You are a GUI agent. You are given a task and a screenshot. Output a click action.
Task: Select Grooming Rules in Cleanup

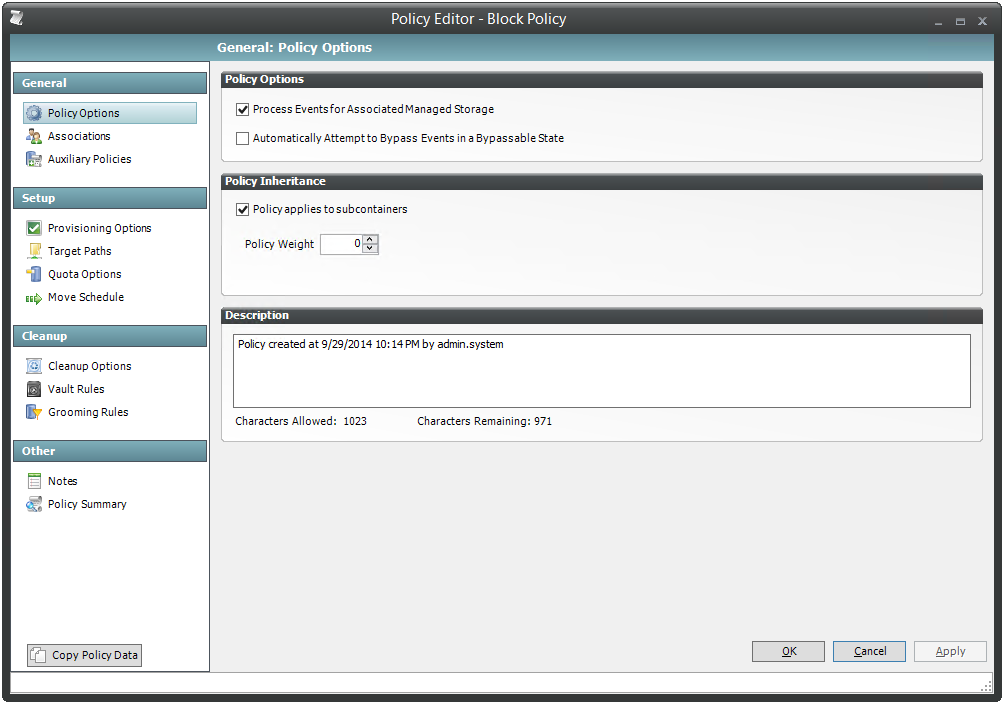[x=88, y=413]
